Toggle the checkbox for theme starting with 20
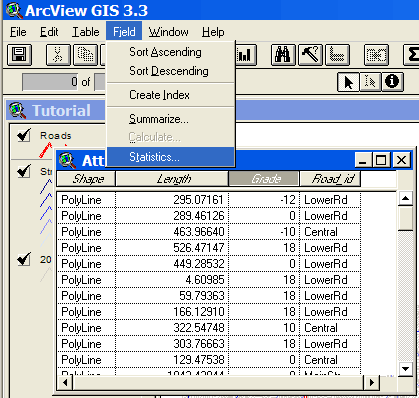The width and height of the screenshot is (419, 398). click(x=24, y=259)
